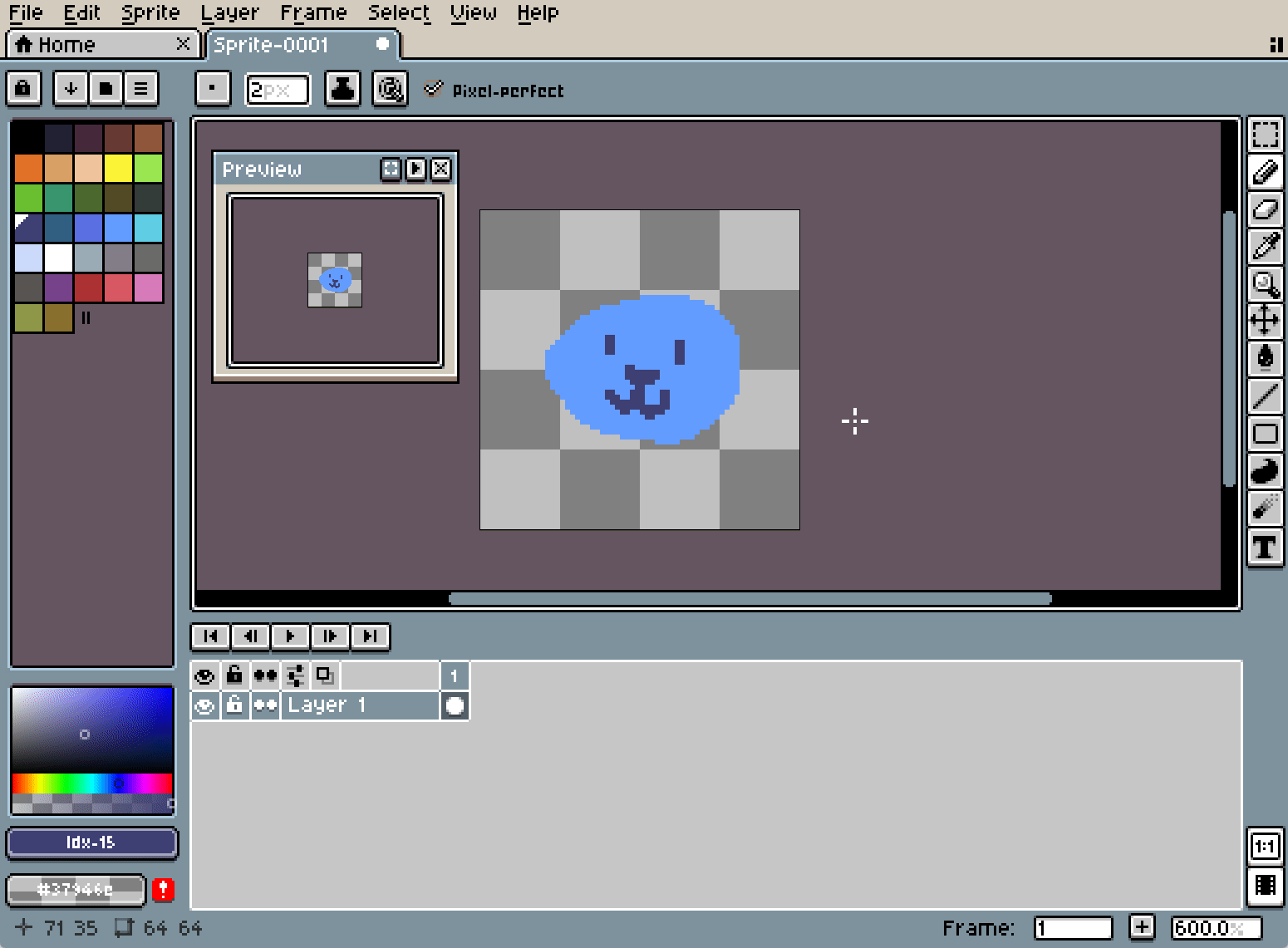Screen dimensions: 1288x948
Task: Toggle visibility of all layers in header
Action: coord(205,676)
